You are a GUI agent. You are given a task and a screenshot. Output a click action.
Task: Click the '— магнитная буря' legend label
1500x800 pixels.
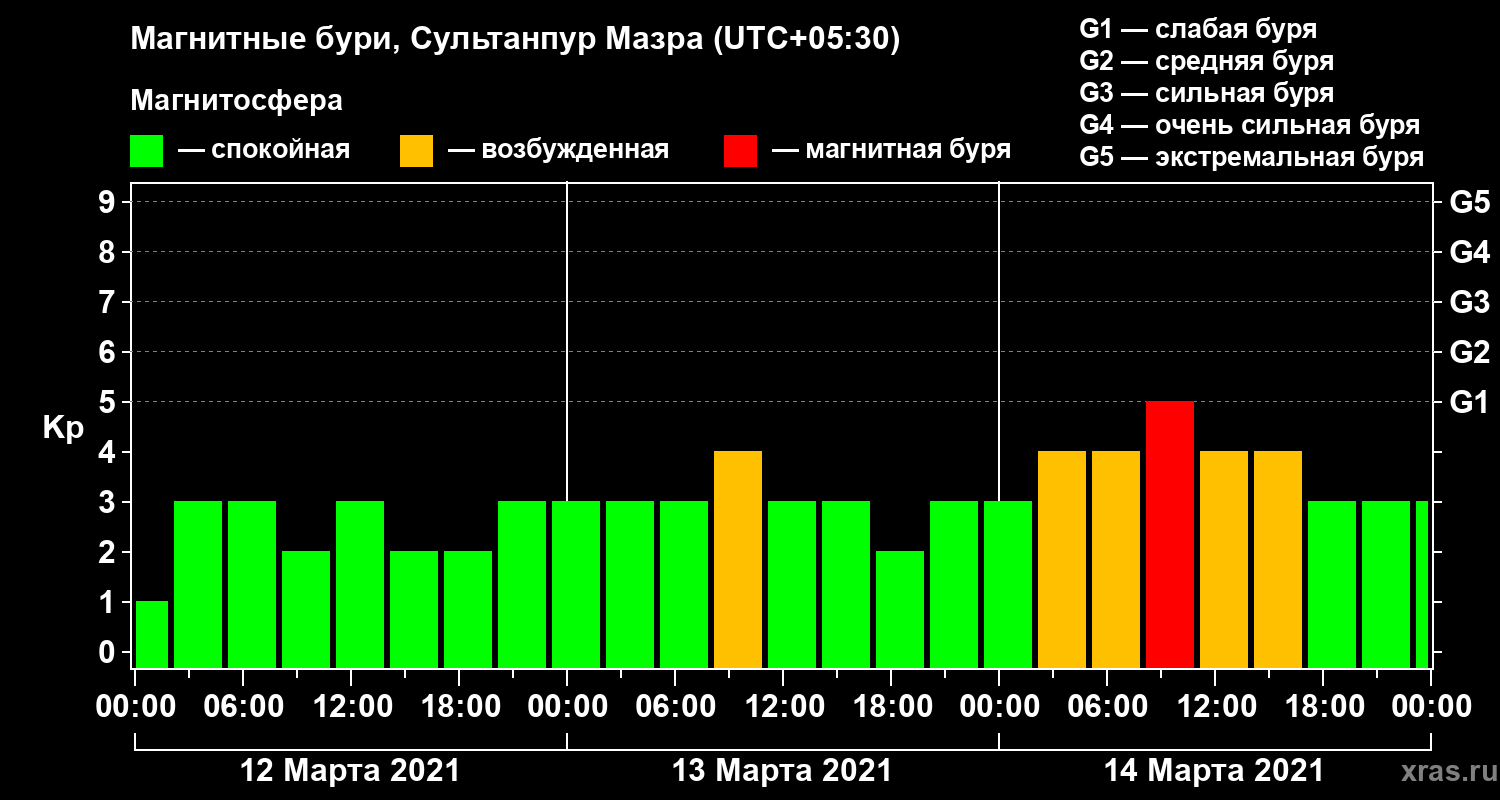(892, 150)
